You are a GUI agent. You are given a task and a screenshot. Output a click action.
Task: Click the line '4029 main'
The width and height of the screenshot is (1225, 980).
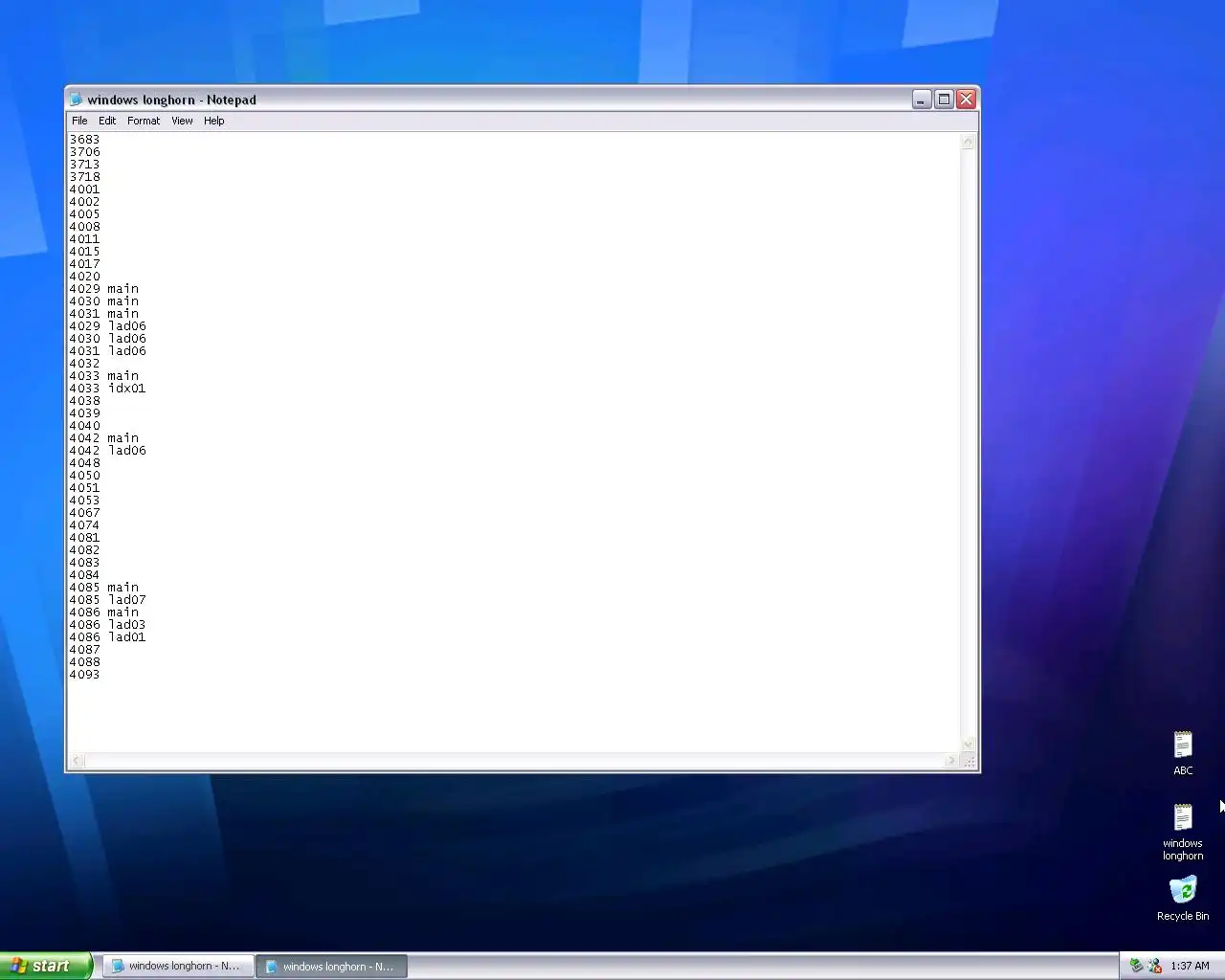click(x=103, y=289)
